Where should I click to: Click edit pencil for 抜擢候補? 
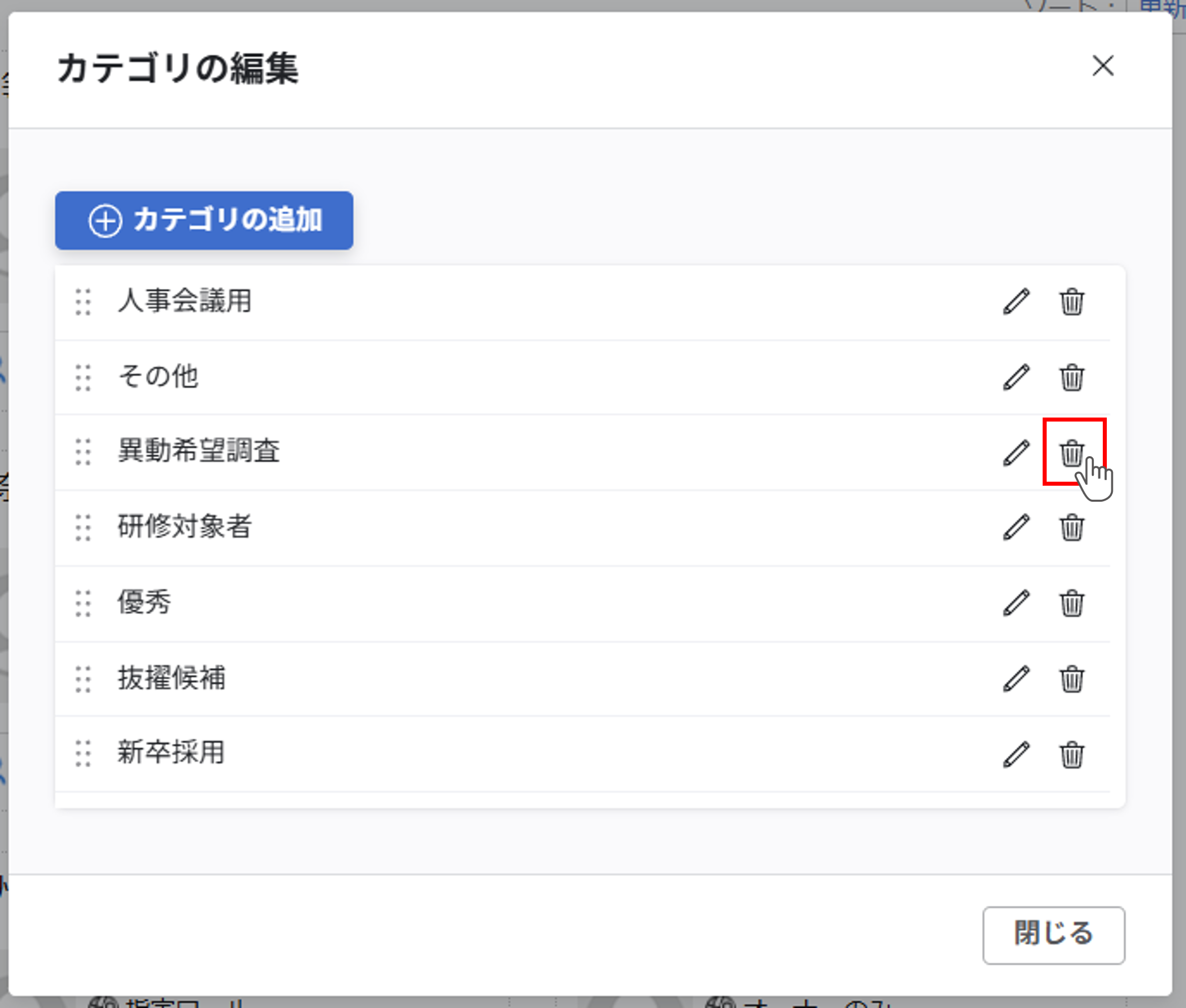click(1016, 679)
